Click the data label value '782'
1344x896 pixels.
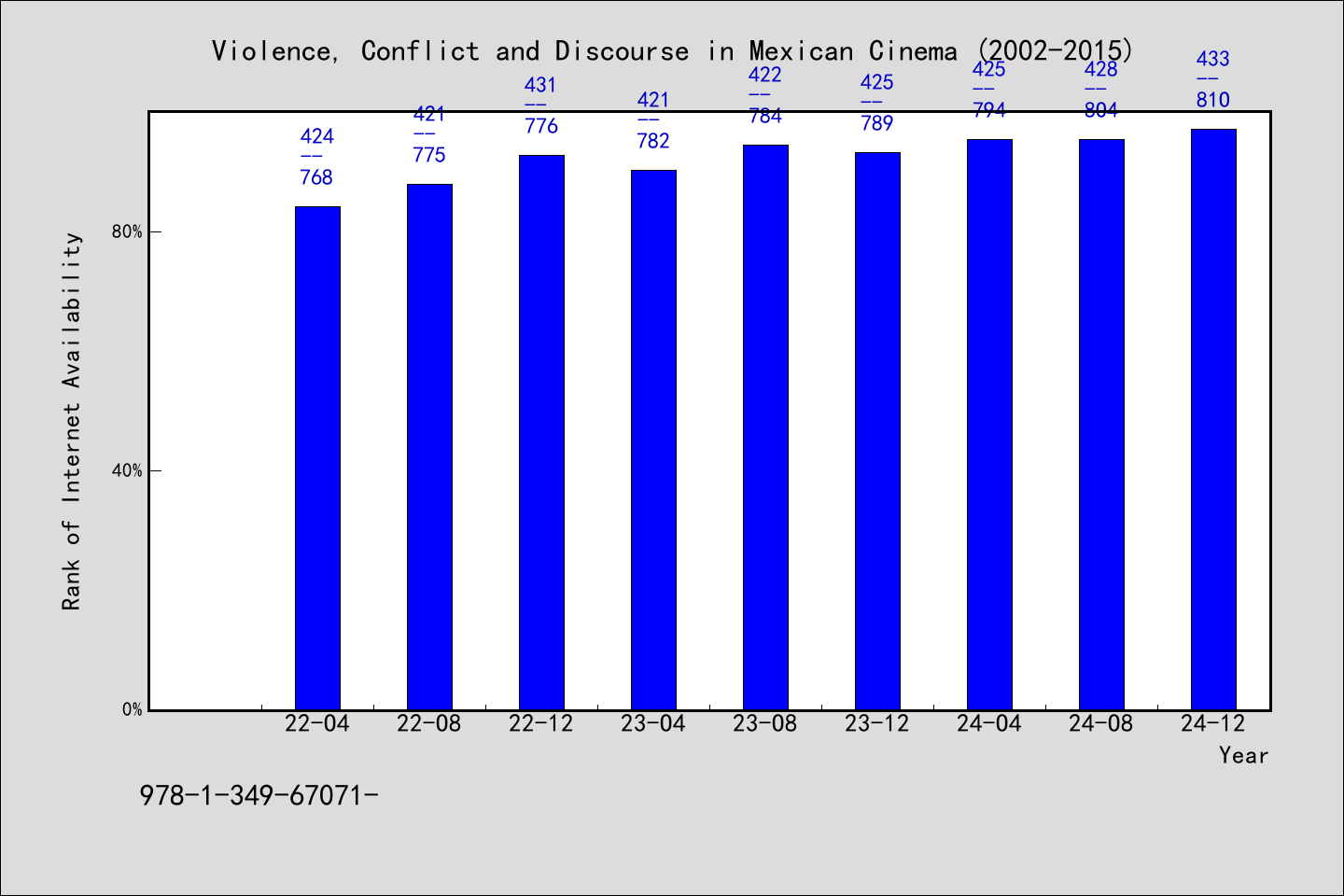click(653, 141)
